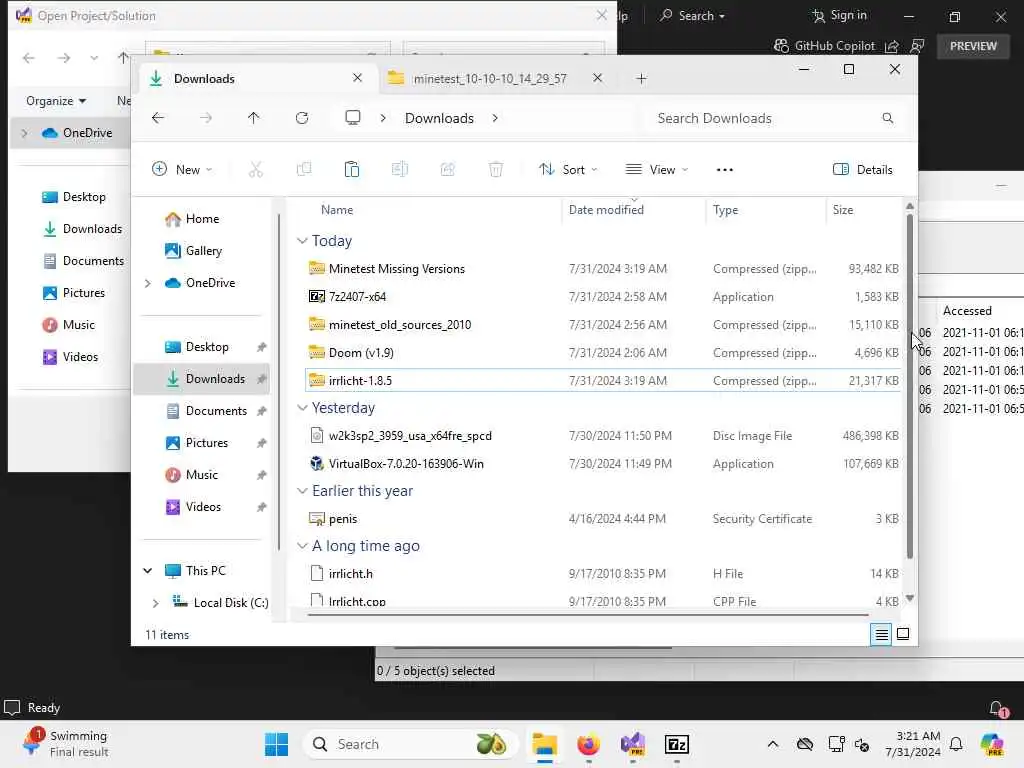Image resolution: width=1024 pixels, height=768 pixels.
Task: Click the PREVIEW button in Visual Studio
Action: pos(973,46)
